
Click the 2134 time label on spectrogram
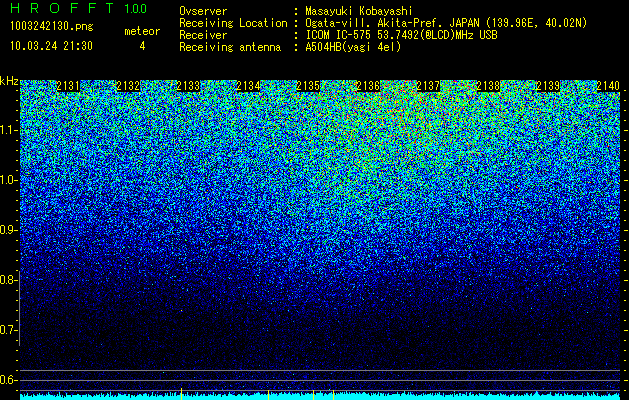click(248, 86)
